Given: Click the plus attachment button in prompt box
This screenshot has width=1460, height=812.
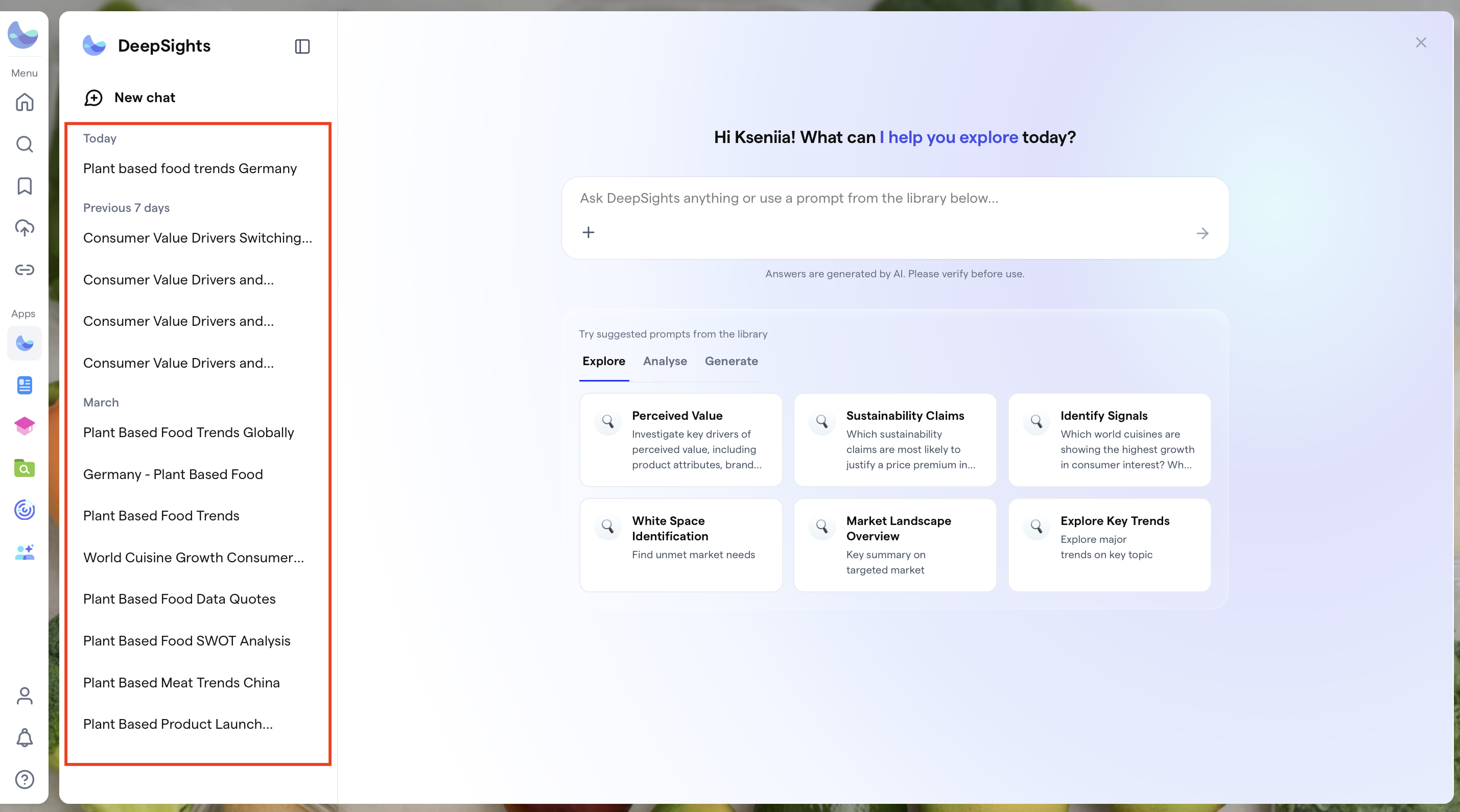Looking at the screenshot, I should pyautogui.click(x=588, y=233).
